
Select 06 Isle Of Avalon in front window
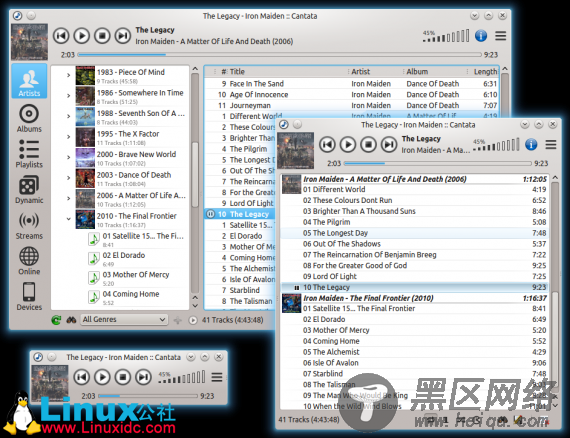pyautogui.click(x=414, y=363)
